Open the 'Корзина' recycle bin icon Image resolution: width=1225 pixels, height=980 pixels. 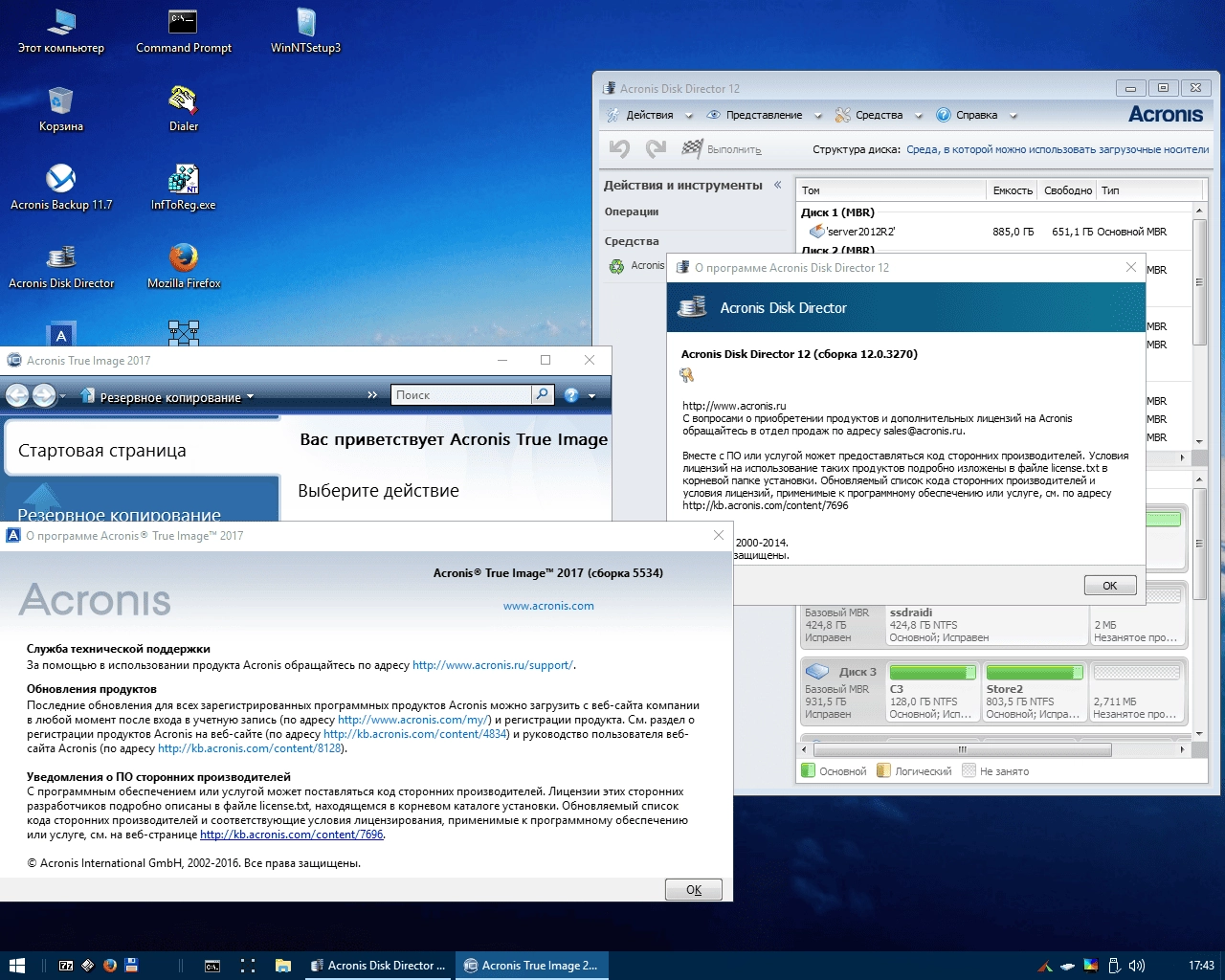pos(61,109)
